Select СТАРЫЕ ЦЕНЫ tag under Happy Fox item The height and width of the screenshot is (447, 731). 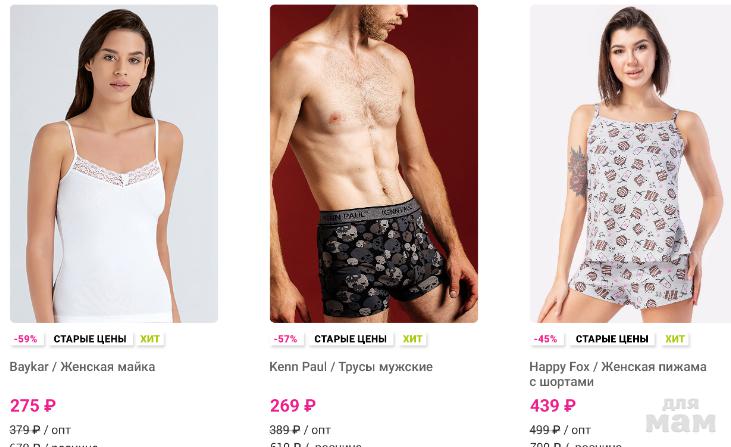612,339
